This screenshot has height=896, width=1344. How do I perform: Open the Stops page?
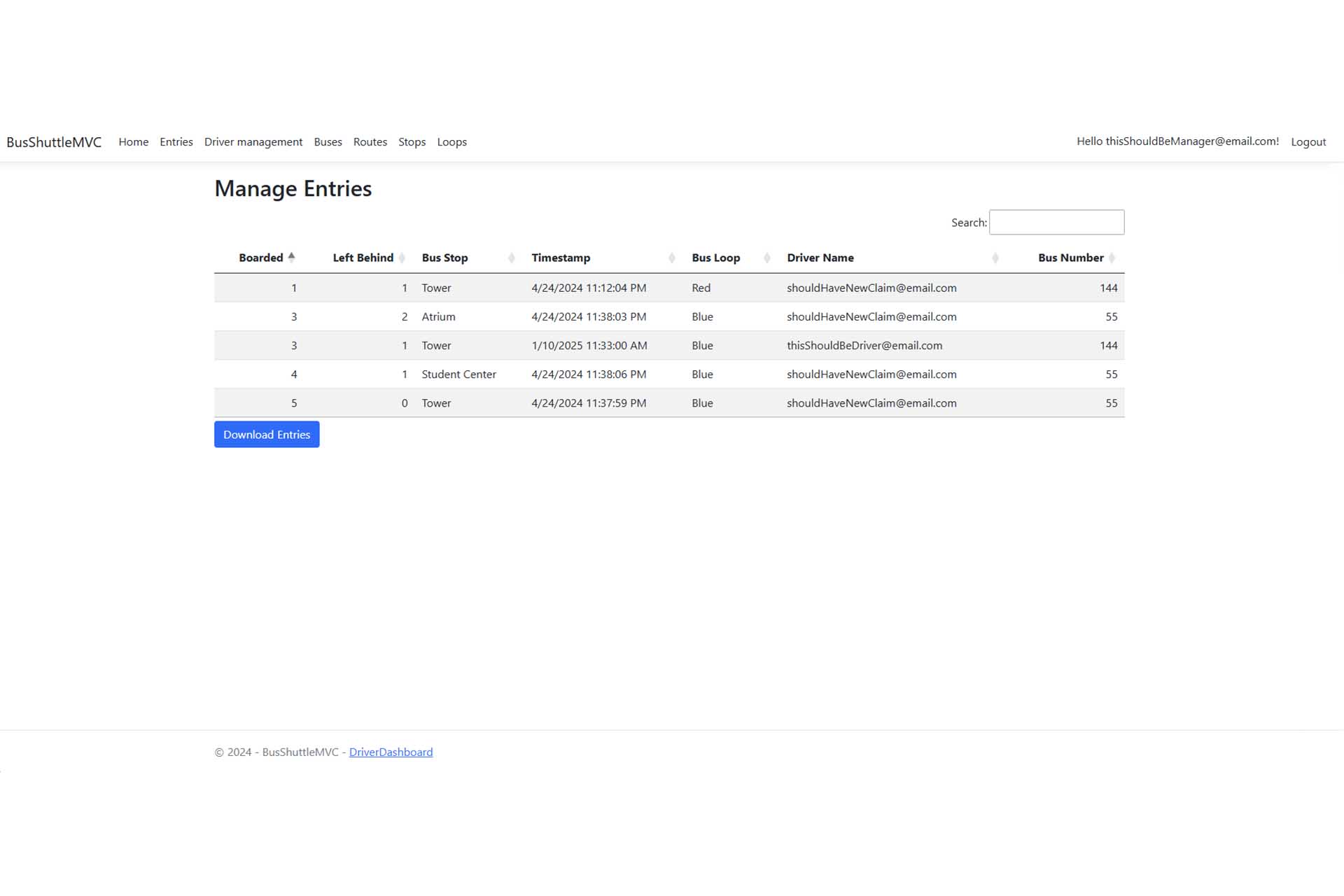pyautogui.click(x=412, y=142)
